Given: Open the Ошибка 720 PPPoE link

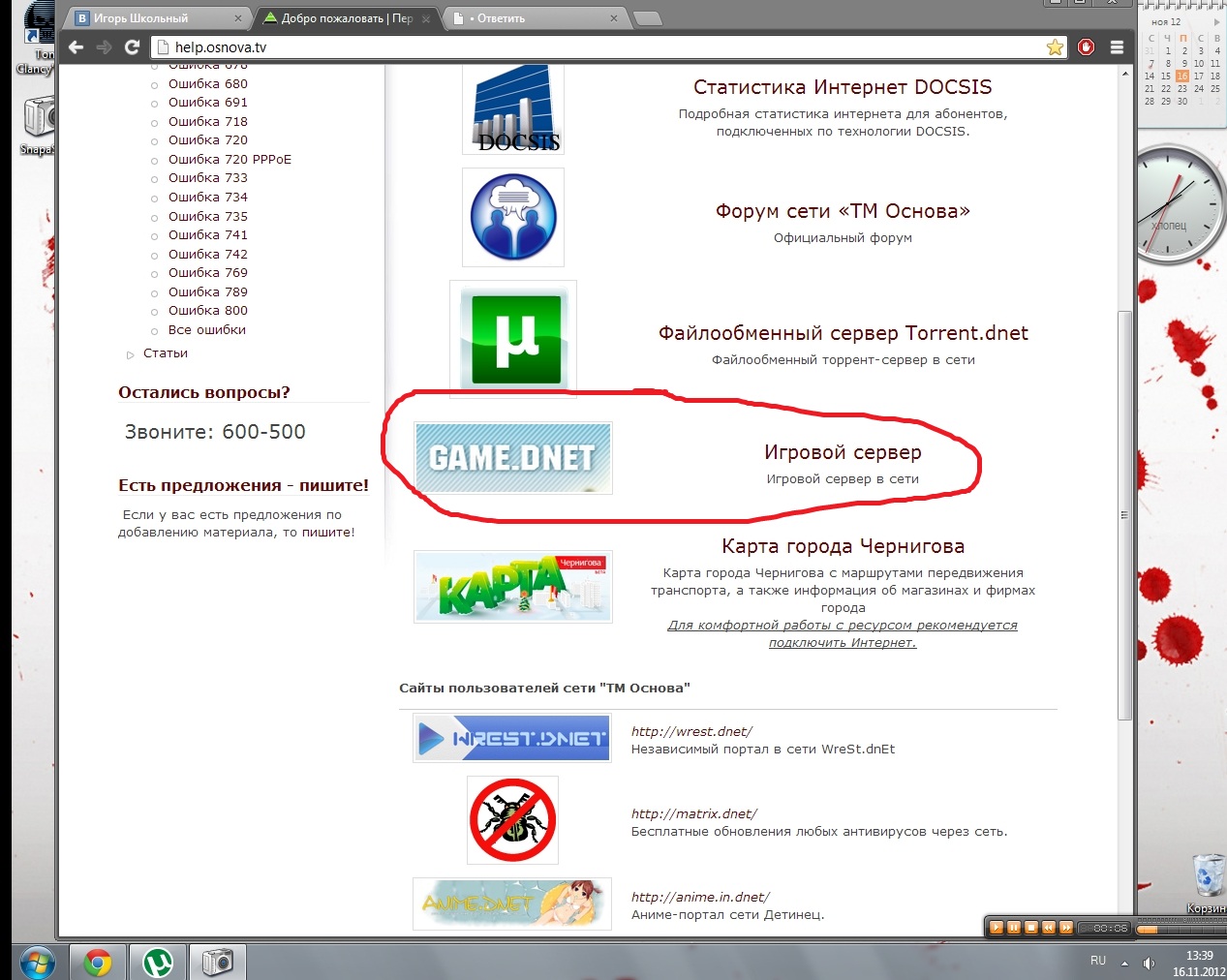Looking at the screenshot, I should [230, 160].
